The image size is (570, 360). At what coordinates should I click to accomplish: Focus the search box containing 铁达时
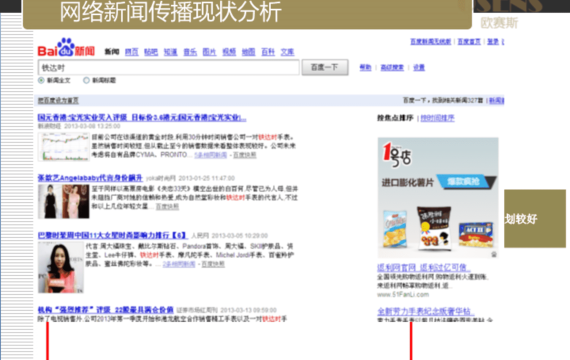[x=169, y=68]
